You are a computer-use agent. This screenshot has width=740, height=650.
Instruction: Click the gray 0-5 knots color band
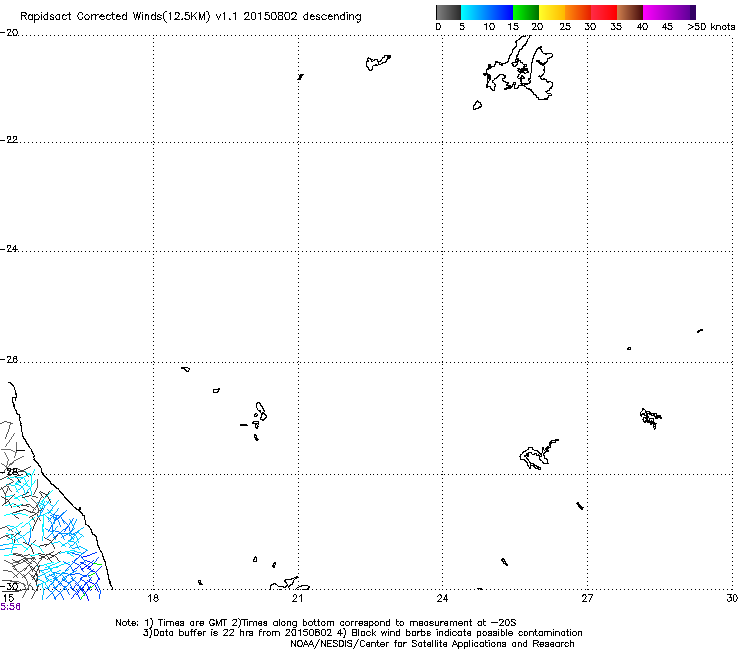coord(448,12)
